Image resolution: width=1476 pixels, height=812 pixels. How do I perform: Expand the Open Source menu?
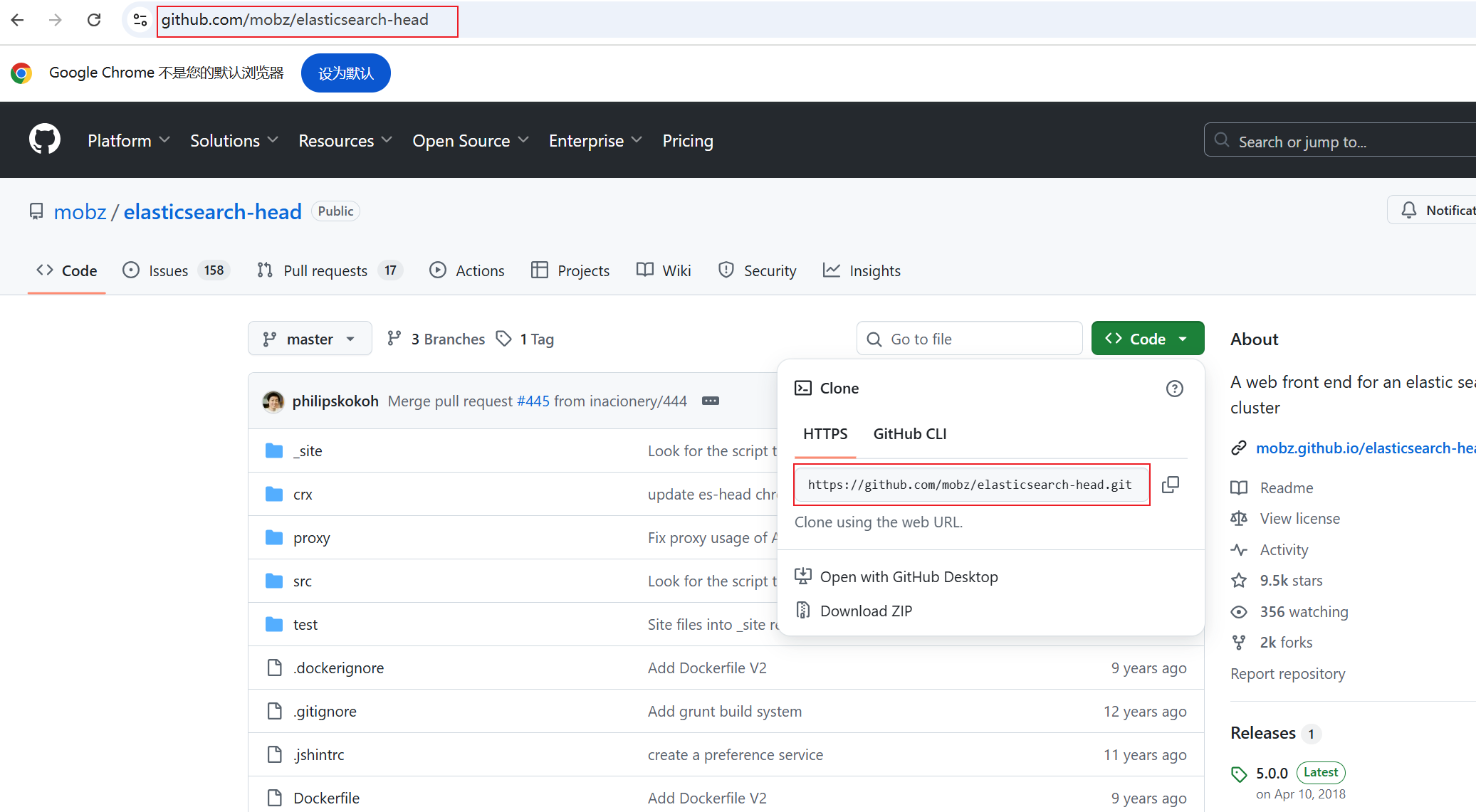click(x=470, y=141)
